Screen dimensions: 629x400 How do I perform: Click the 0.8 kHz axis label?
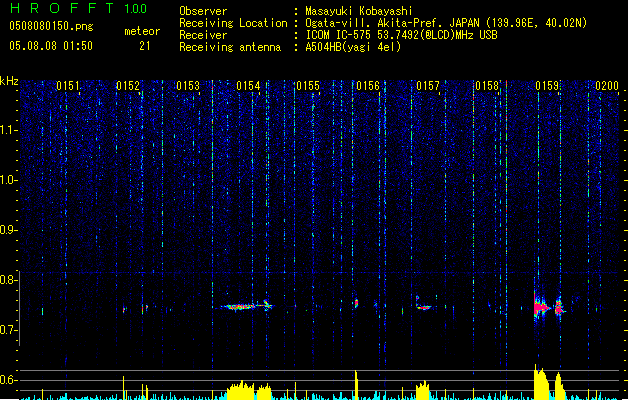8,280
